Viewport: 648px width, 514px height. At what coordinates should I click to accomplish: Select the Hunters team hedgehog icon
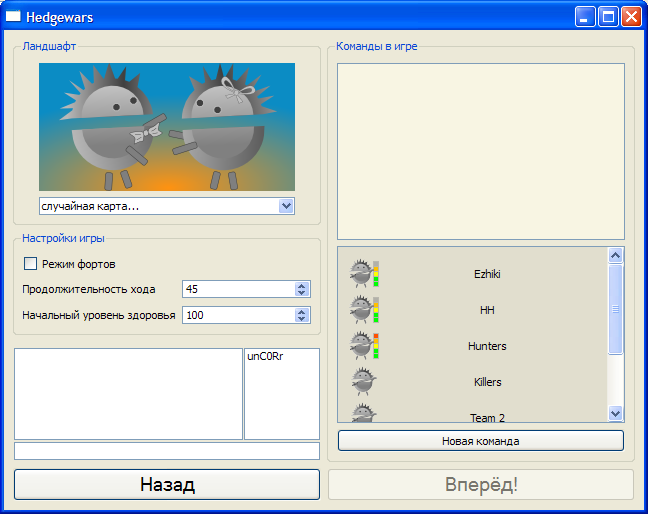(x=361, y=345)
